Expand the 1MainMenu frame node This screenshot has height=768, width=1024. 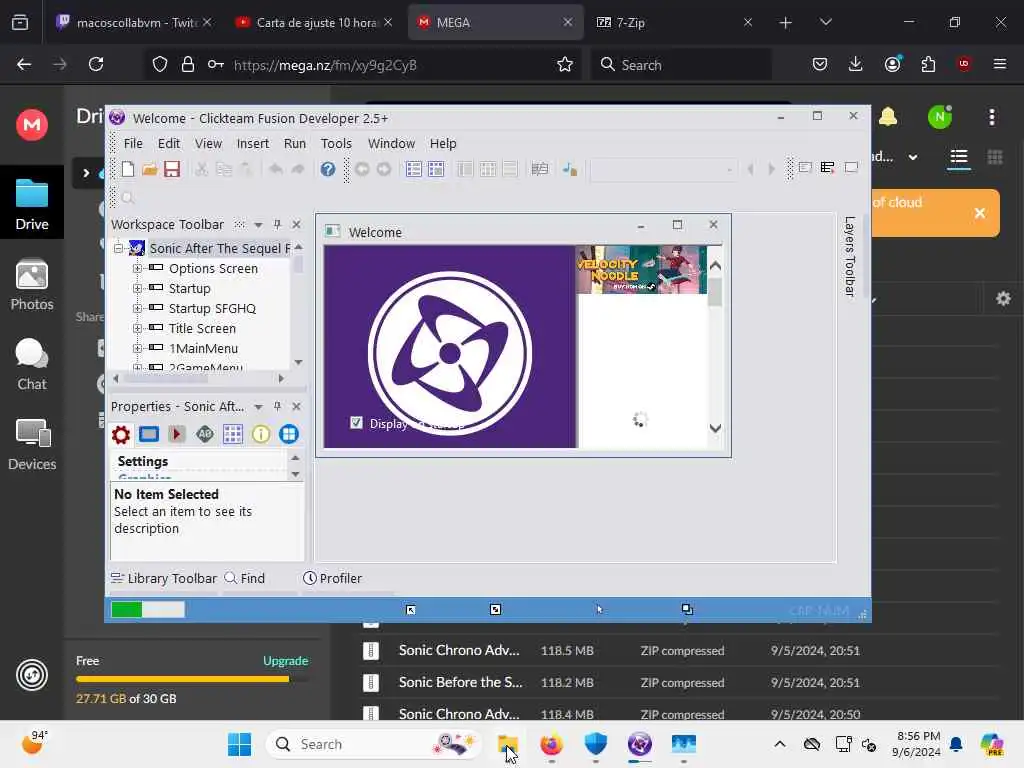(x=137, y=349)
